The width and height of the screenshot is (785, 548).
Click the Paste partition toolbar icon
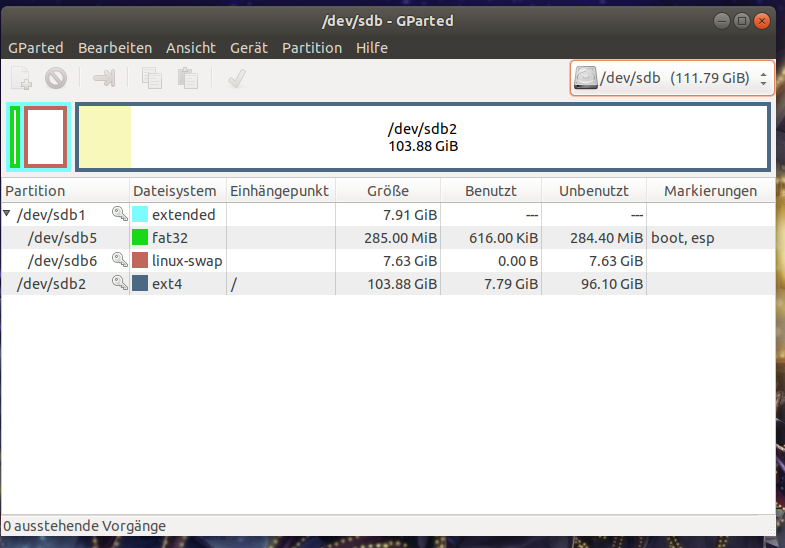(188, 78)
